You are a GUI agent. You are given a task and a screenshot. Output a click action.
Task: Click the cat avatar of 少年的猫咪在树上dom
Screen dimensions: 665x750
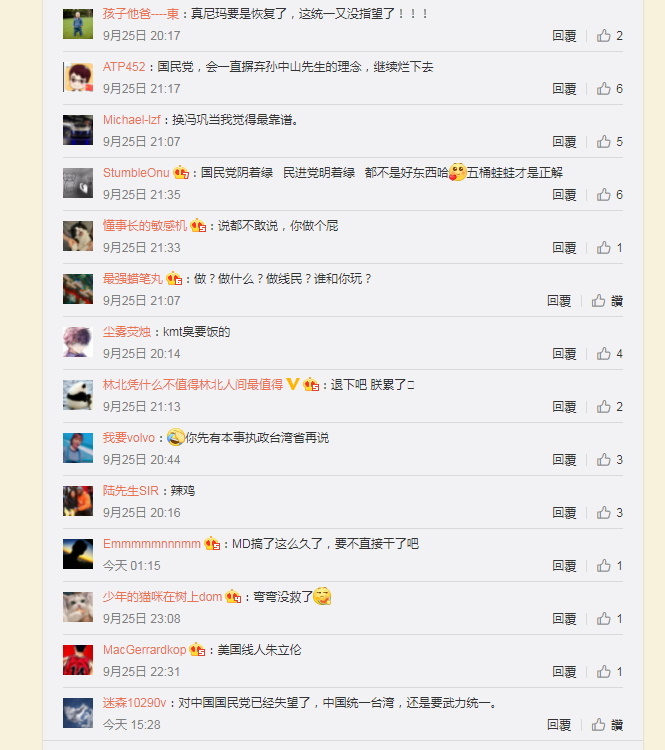78,607
